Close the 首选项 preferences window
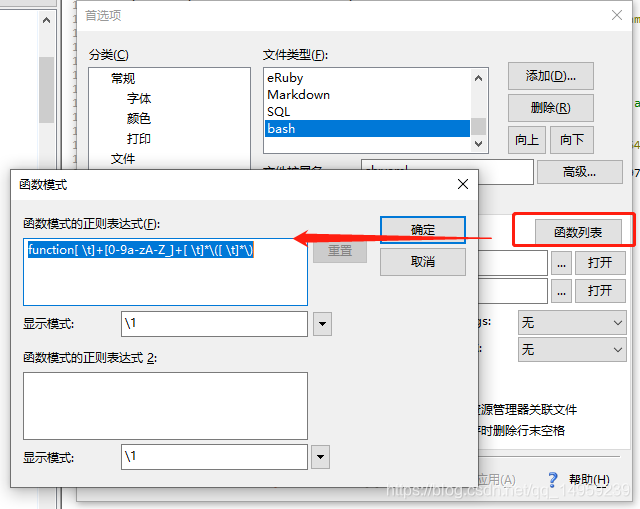Image resolution: width=640 pixels, height=509 pixels. 617,16
